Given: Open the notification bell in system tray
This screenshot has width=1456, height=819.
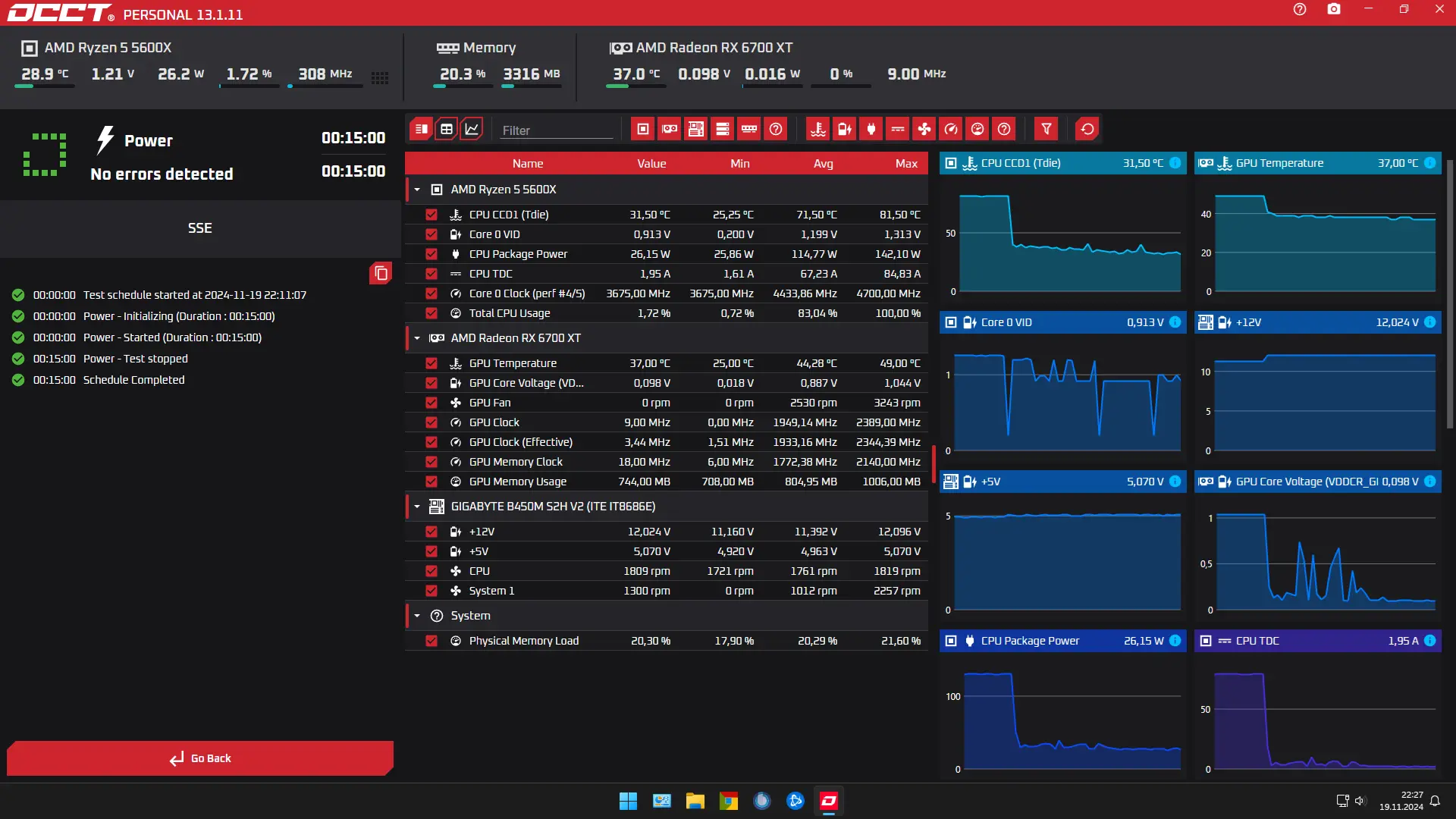Looking at the screenshot, I should coord(1435,801).
